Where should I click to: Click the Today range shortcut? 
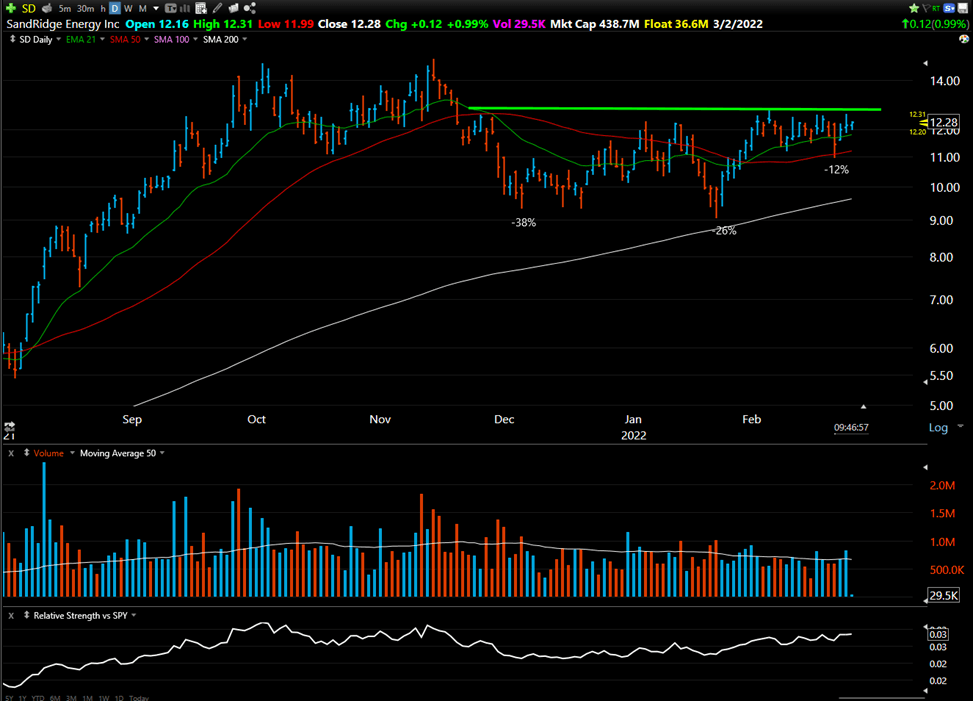point(139,696)
